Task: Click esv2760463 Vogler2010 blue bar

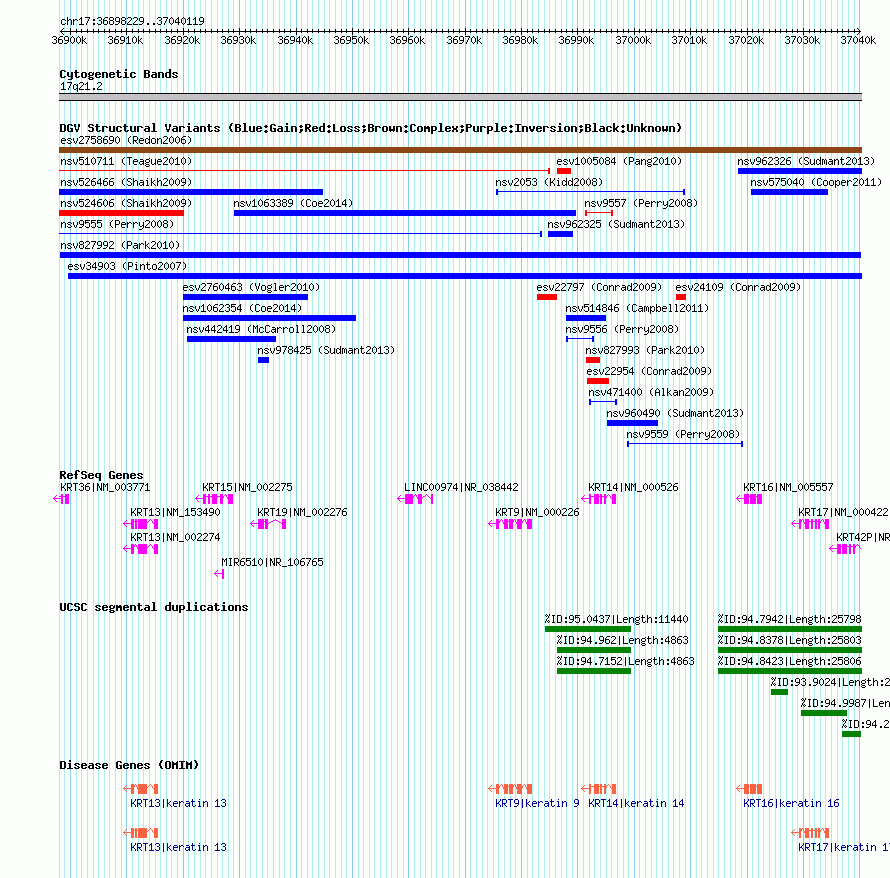Action: [x=245, y=297]
